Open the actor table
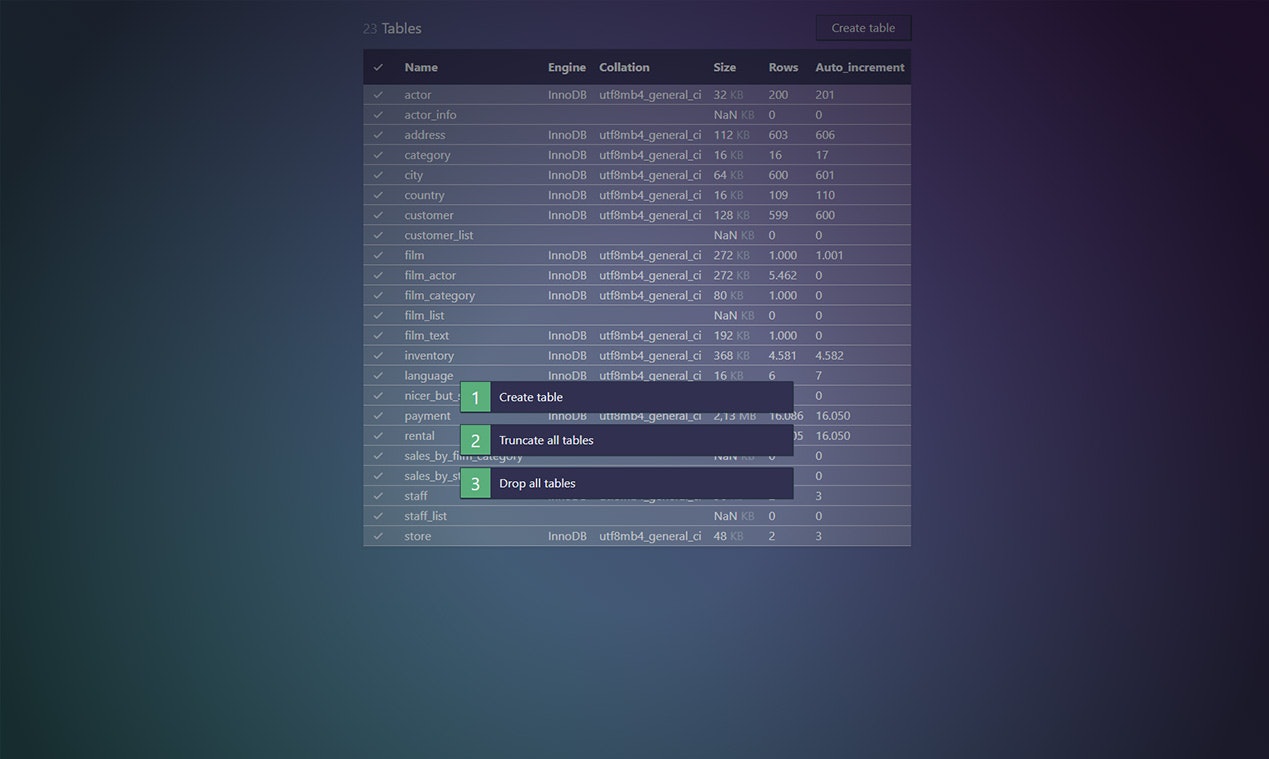The image size is (1269, 759). (x=418, y=95)
